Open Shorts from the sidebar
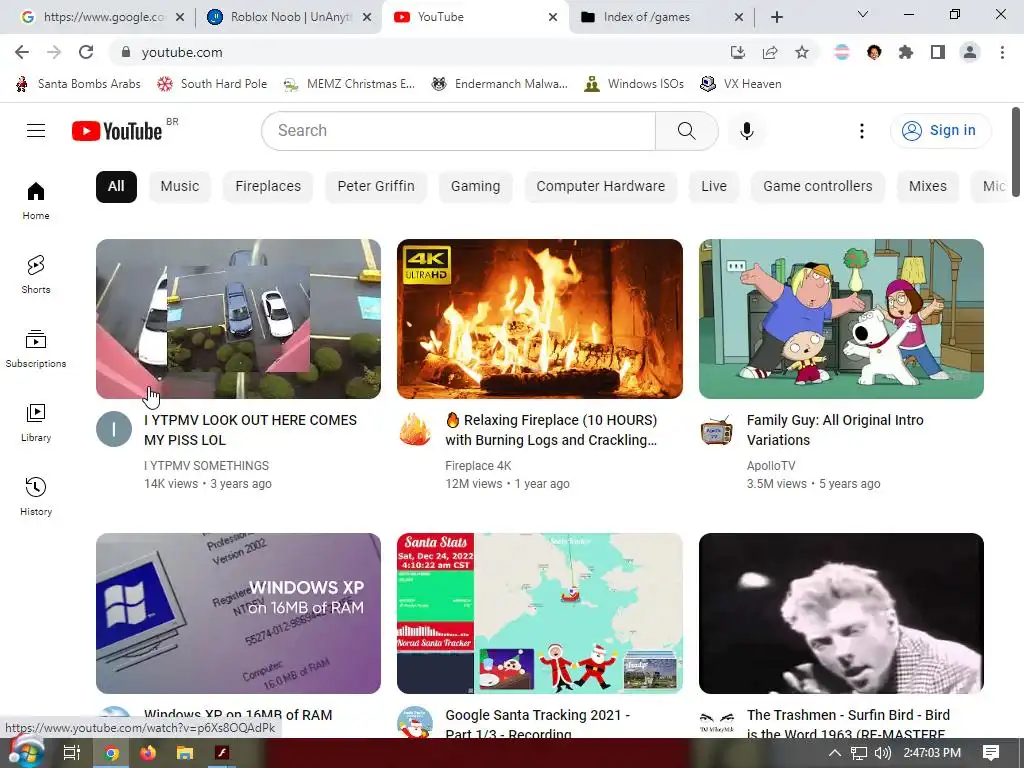This screenshot has width=1024, height=768. click(x=36, y=274)
